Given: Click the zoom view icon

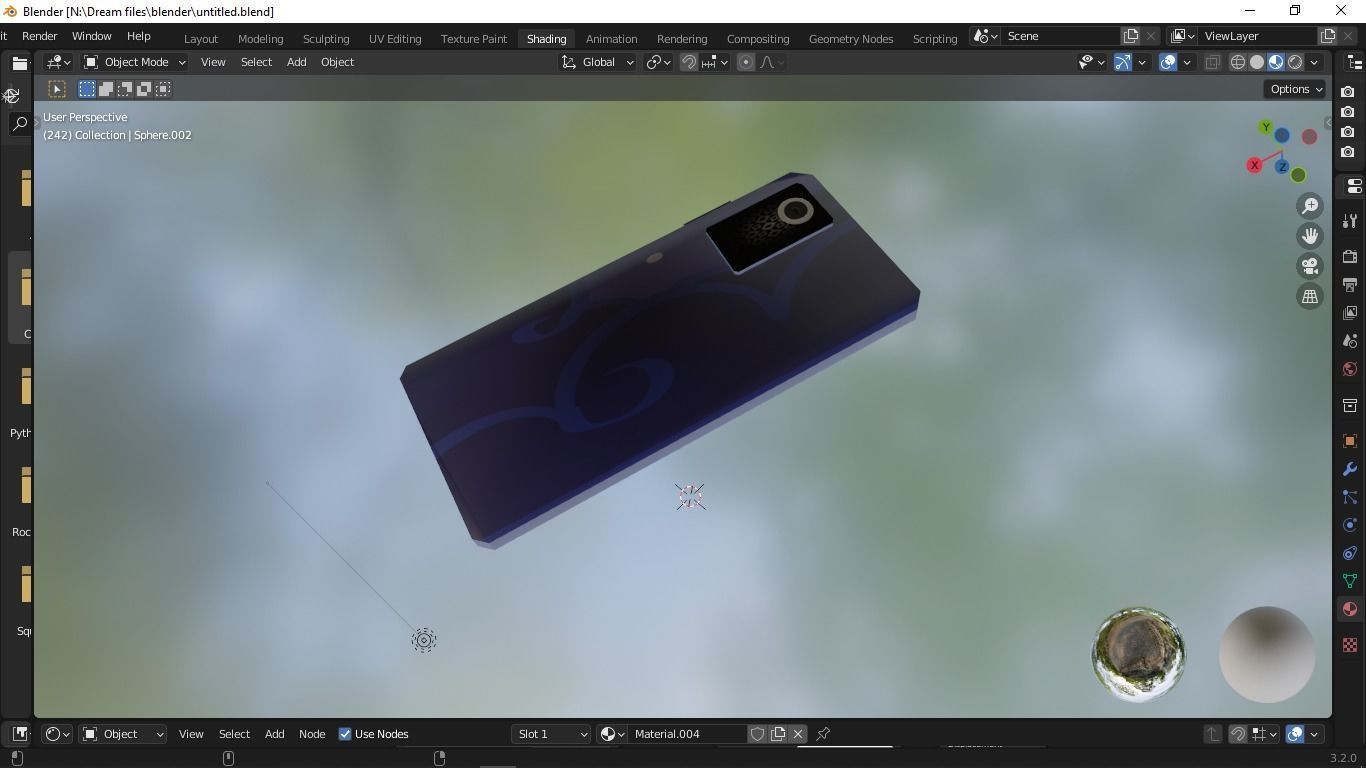Looking at the screenshot, I should click(1310, 206).
